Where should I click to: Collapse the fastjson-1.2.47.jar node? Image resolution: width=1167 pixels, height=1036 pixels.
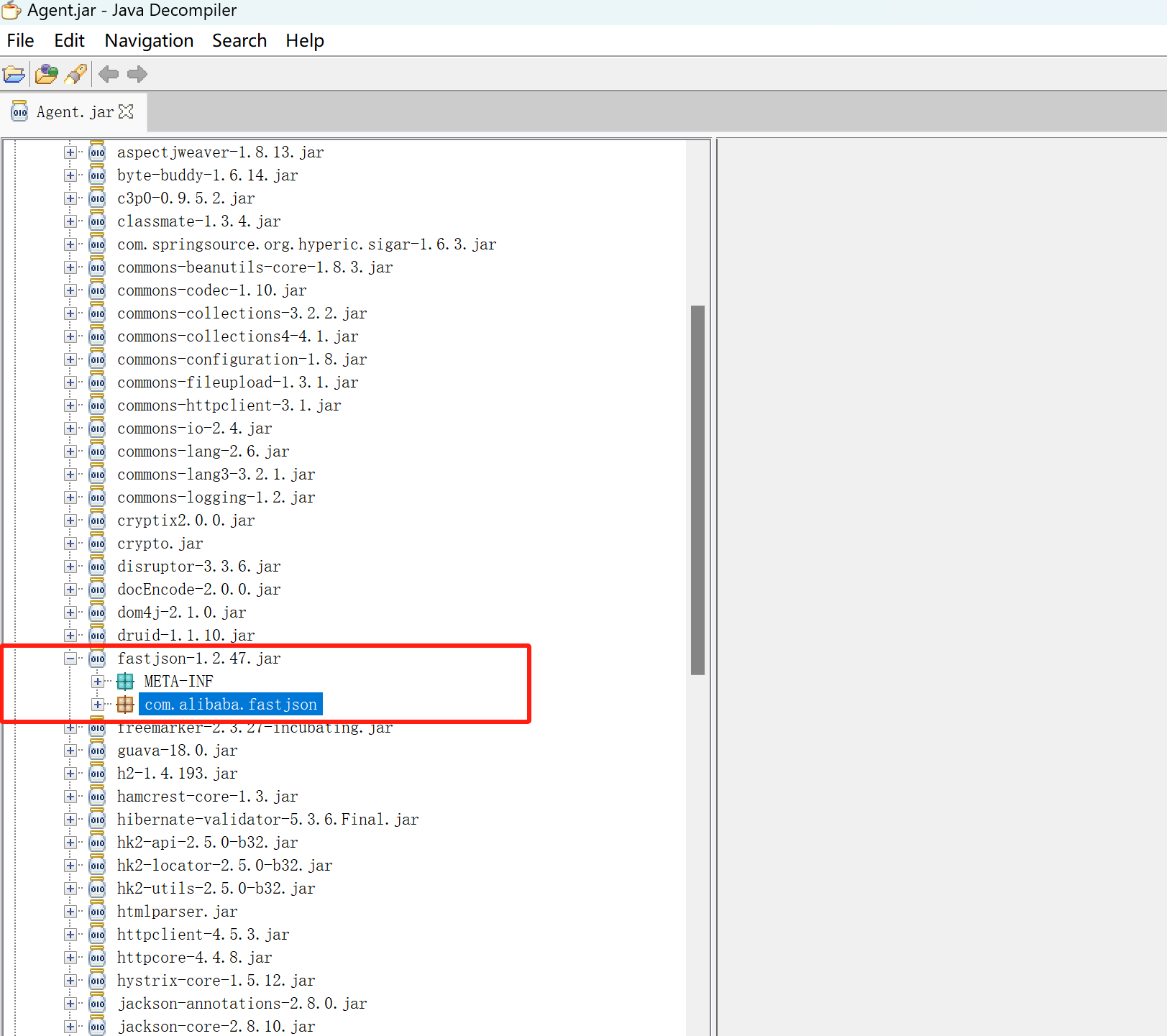(x=70, y=659)
